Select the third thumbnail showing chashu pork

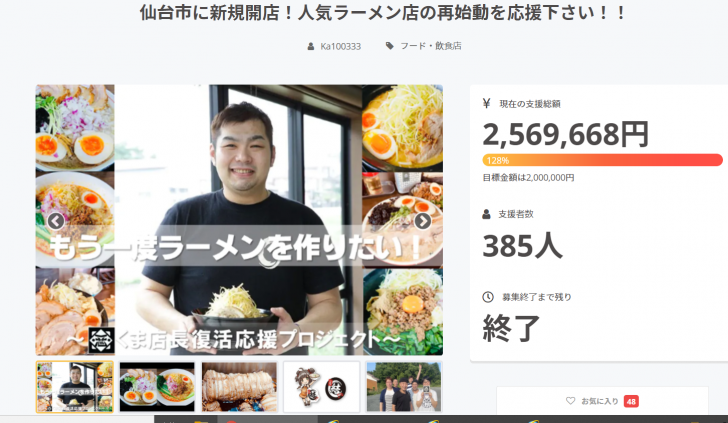point(239,387)
